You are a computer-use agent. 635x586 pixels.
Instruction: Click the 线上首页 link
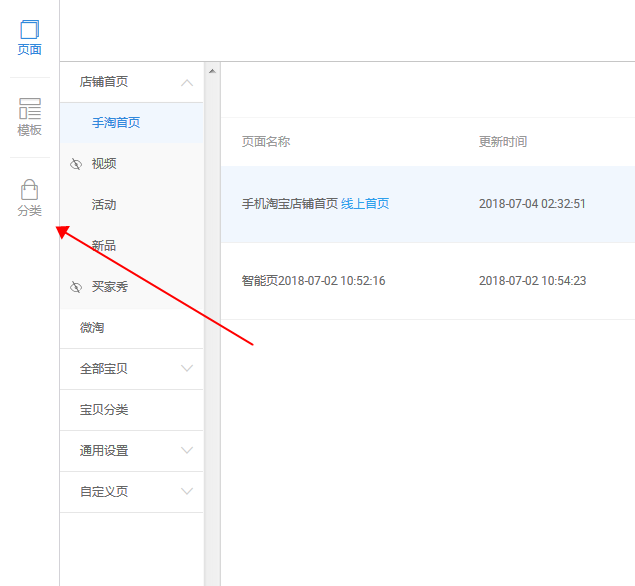pyautogui.click(x=365, y=204)
